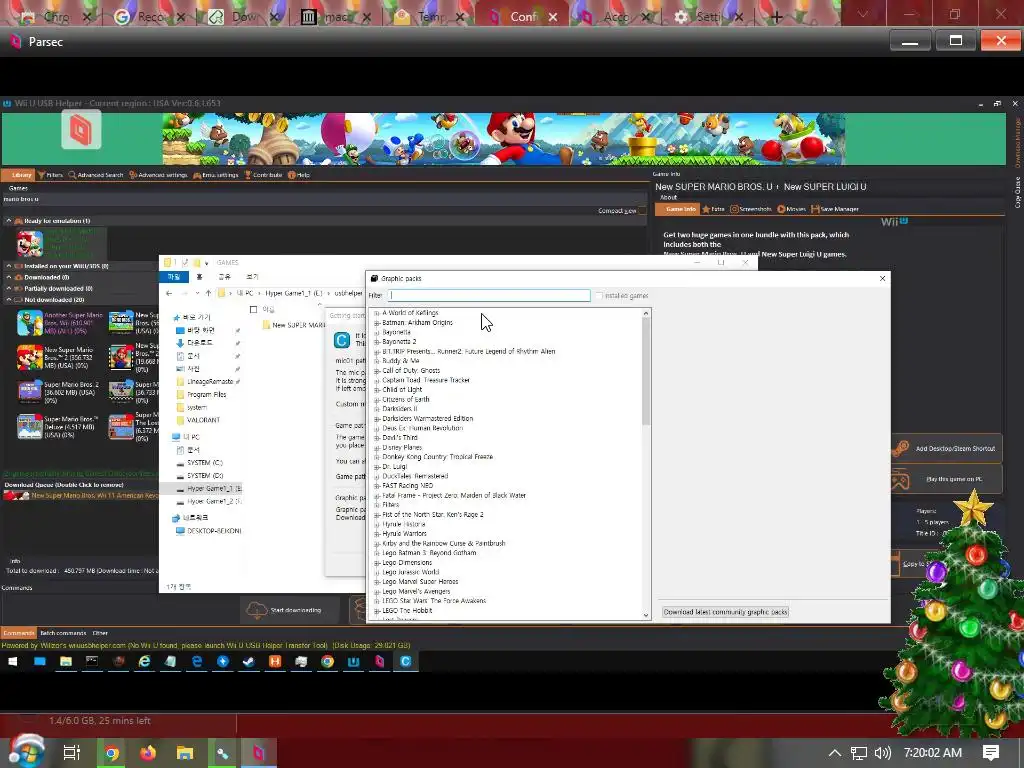1024x768 pixels.
Task: Toggle the Compact view checkbox
Action: (642, 210)
